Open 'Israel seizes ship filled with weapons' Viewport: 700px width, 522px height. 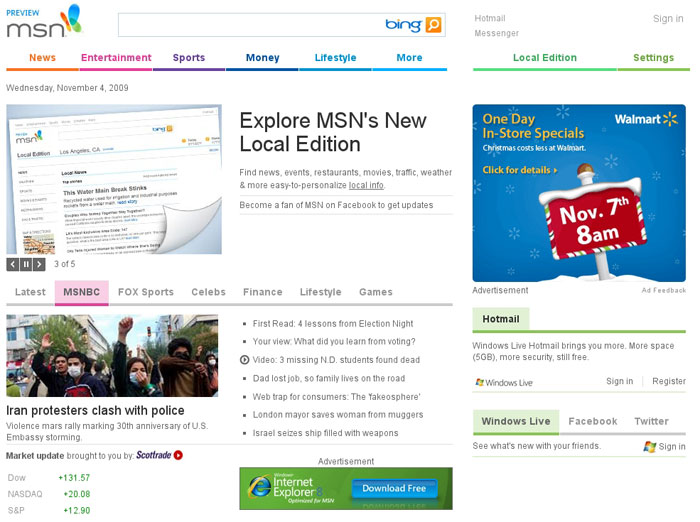tap(325, 433)
